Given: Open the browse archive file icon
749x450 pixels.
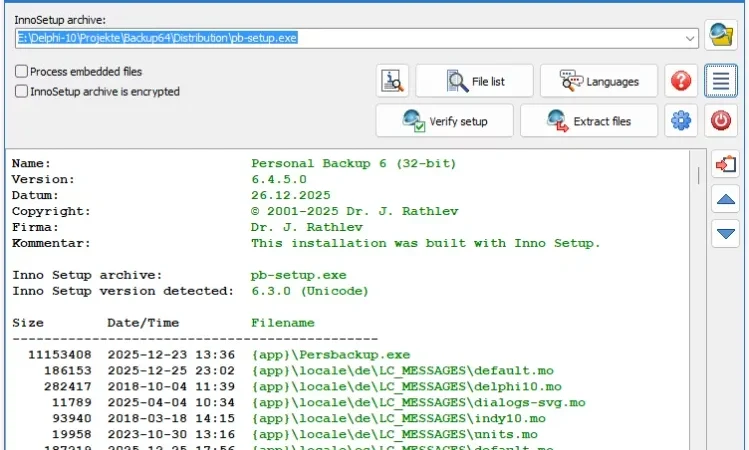Looking at the screenshot, I should (721, 35).
